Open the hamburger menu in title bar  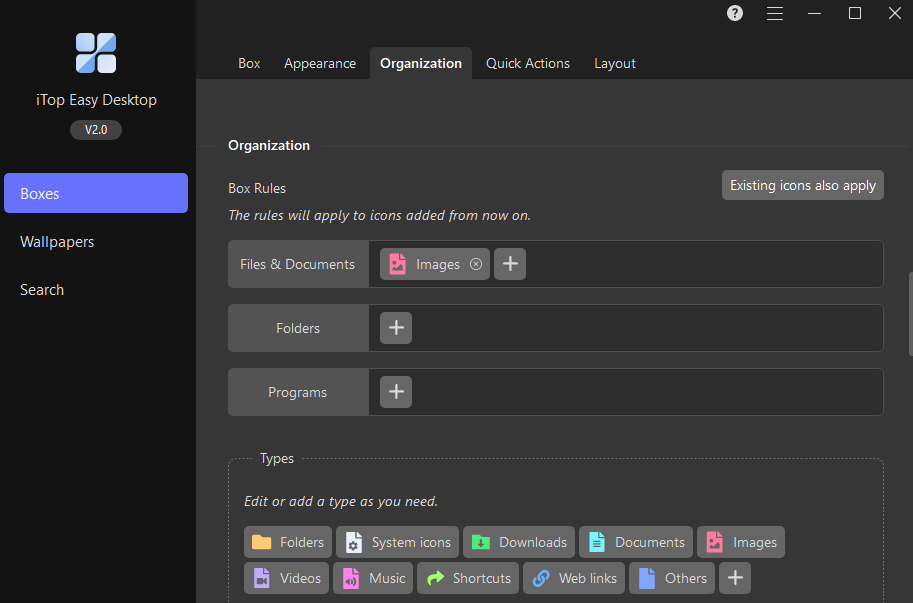[775, 13]
